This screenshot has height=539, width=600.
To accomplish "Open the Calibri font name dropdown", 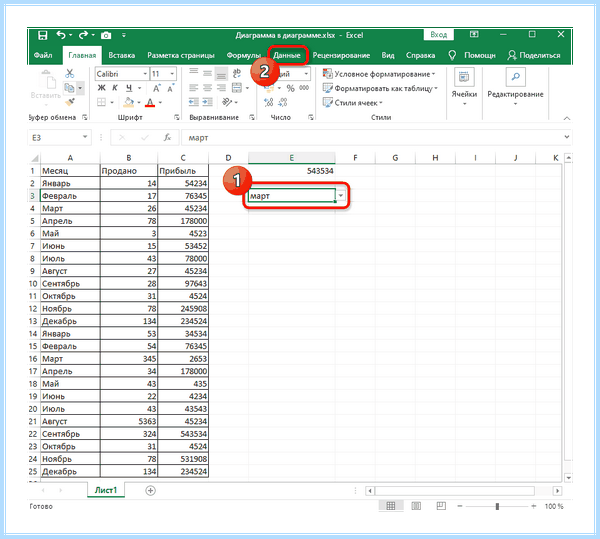I will point(145,74).
